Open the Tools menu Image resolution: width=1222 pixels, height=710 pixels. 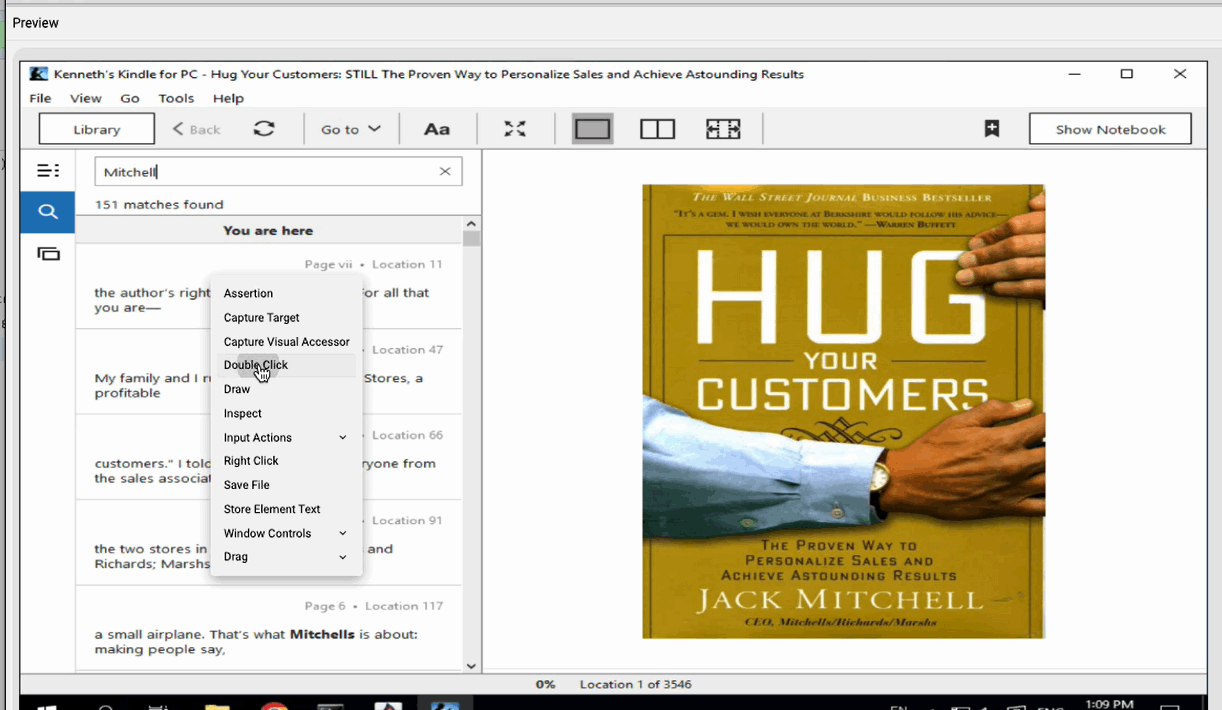[176, 98]
